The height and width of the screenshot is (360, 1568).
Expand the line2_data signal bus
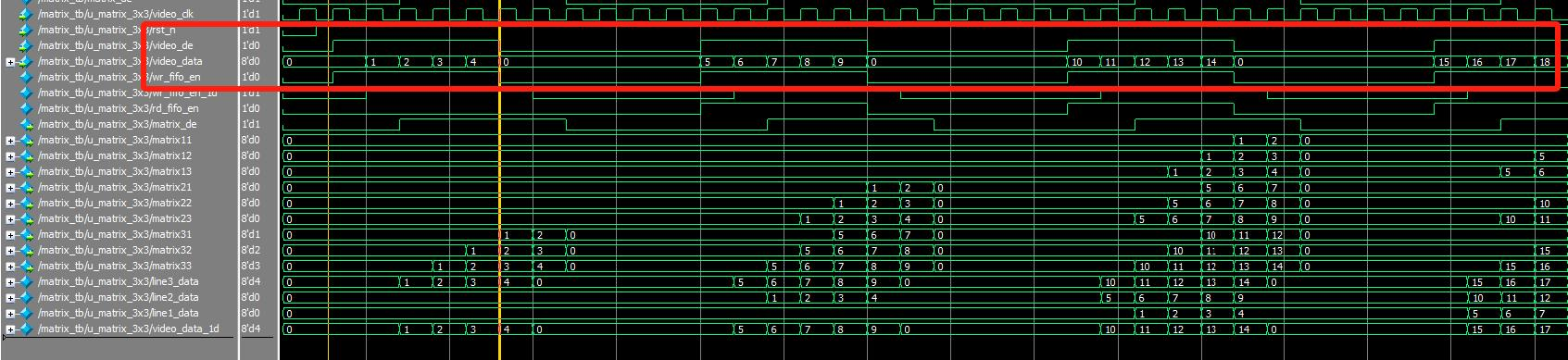[10, 298]
